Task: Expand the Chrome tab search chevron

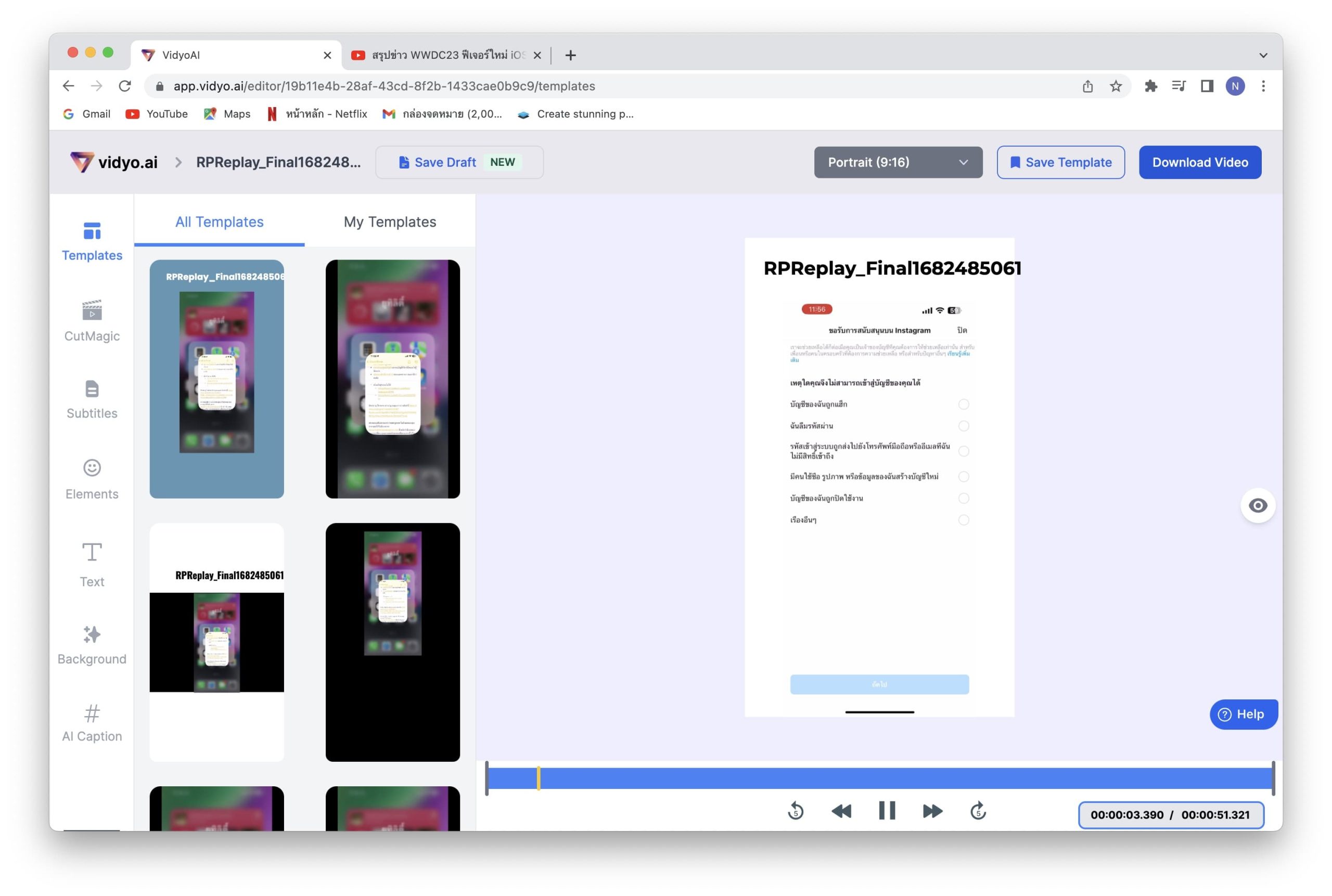Action: click(1263, 56)
